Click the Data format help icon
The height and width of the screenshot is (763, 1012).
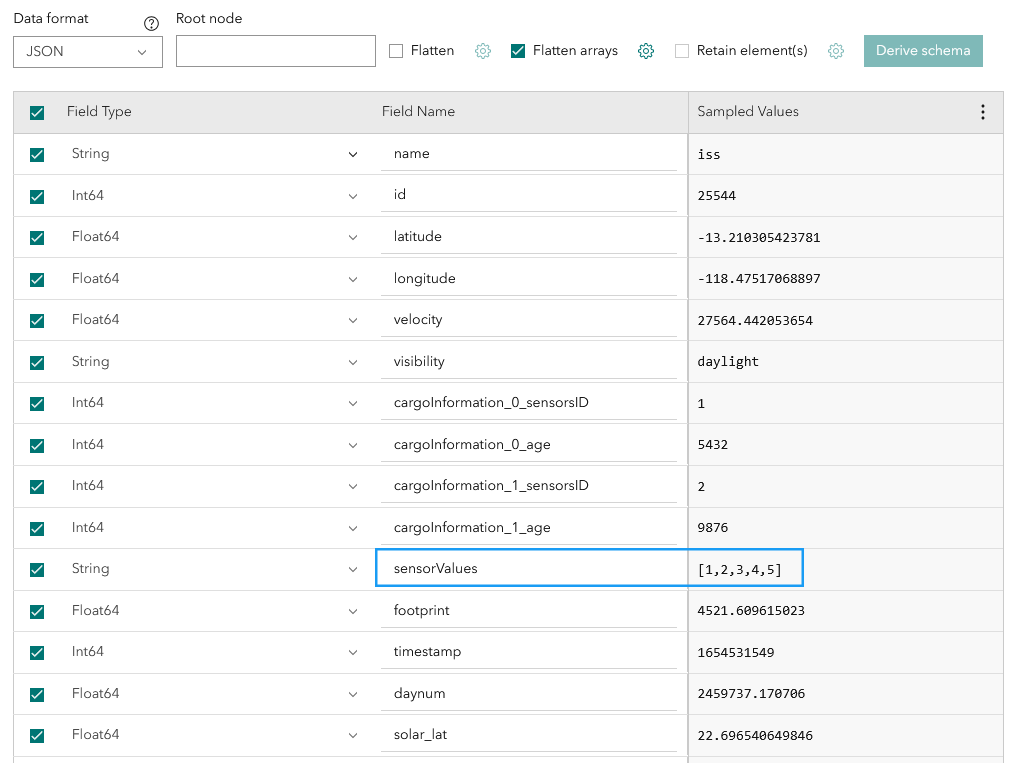(152, 24)
